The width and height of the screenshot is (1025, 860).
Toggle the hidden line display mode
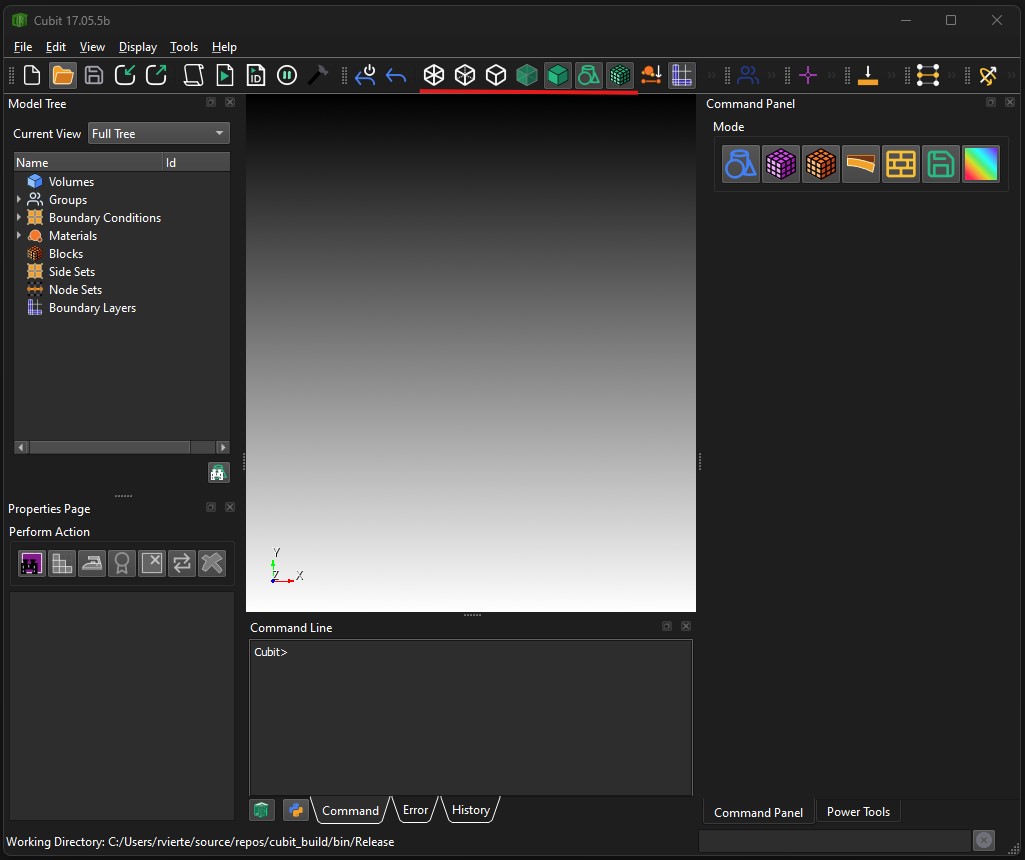464,75
